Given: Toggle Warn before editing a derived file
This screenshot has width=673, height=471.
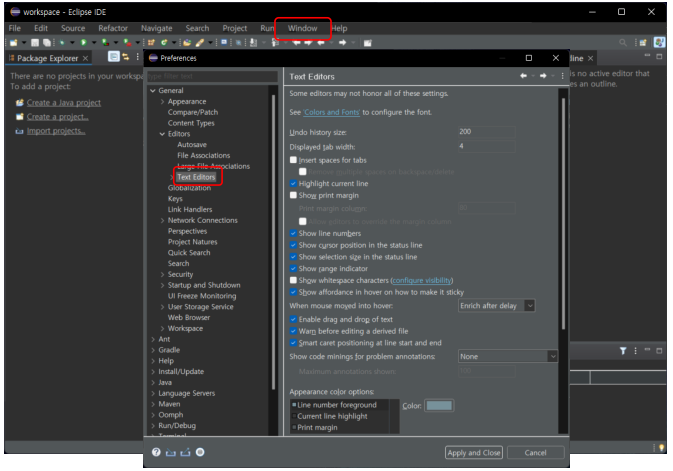Looking at the screenshot, I should coord(294,331).
